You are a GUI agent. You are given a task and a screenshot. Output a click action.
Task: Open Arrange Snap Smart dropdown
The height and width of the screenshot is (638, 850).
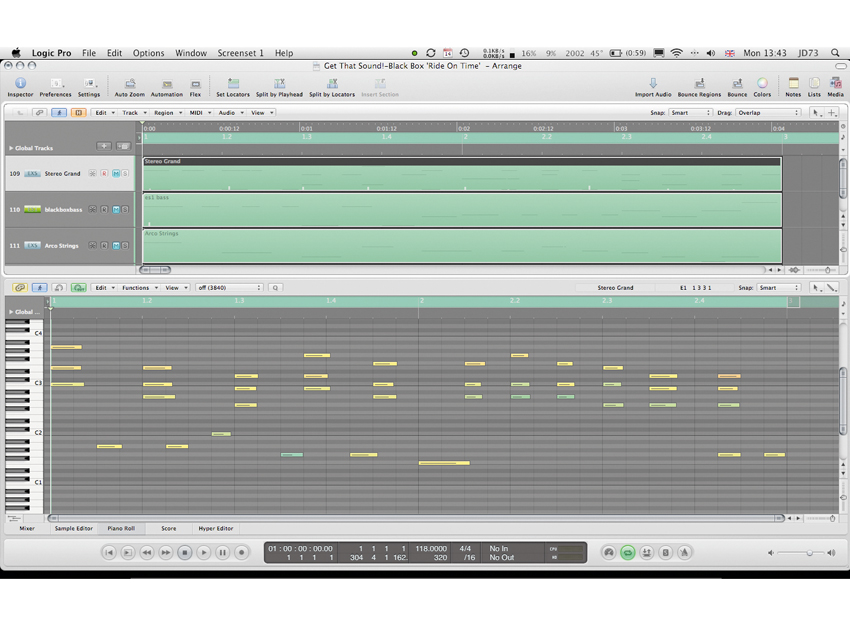click(690, 113)
